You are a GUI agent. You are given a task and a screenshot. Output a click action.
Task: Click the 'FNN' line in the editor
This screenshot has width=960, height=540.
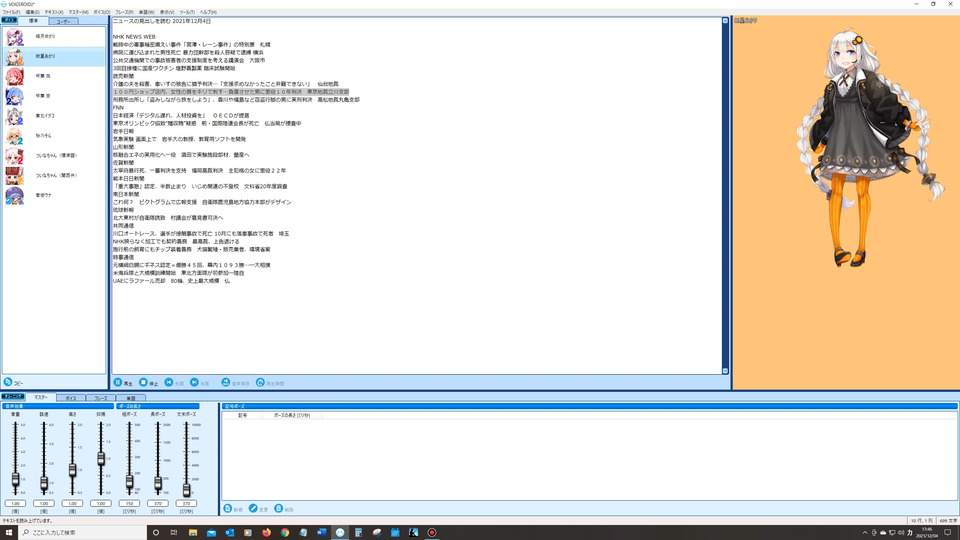(x=118, y=108)
